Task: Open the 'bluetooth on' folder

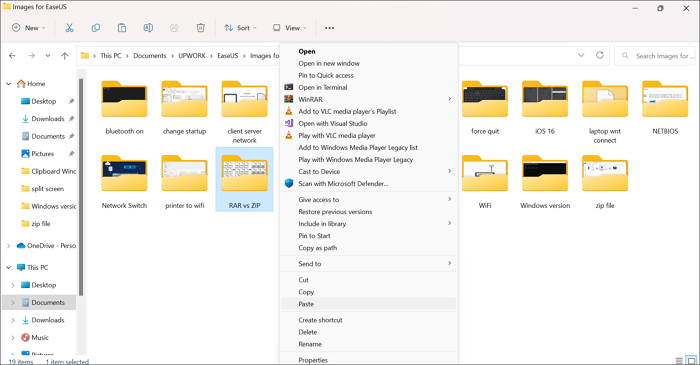Action: point(124,108)
